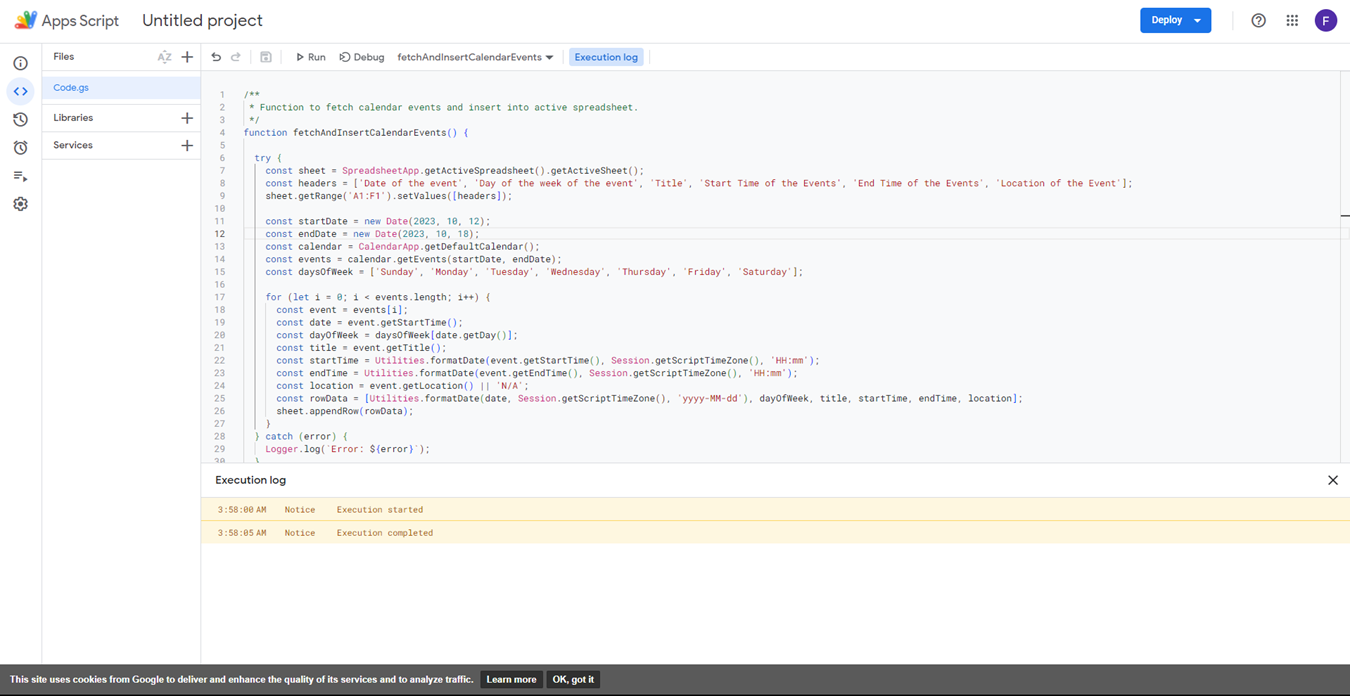
Task: Expand the fetchAndInsertCalendarEvents function dropdown
Action: [x=475, y=57]
